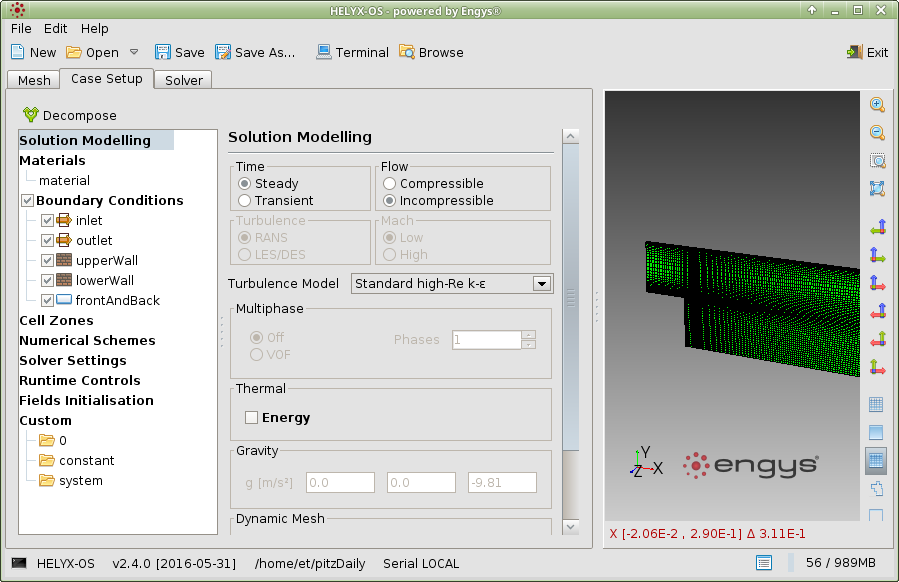Open Fields Initialisation section
899x582 pixels.
pos(87,401)
